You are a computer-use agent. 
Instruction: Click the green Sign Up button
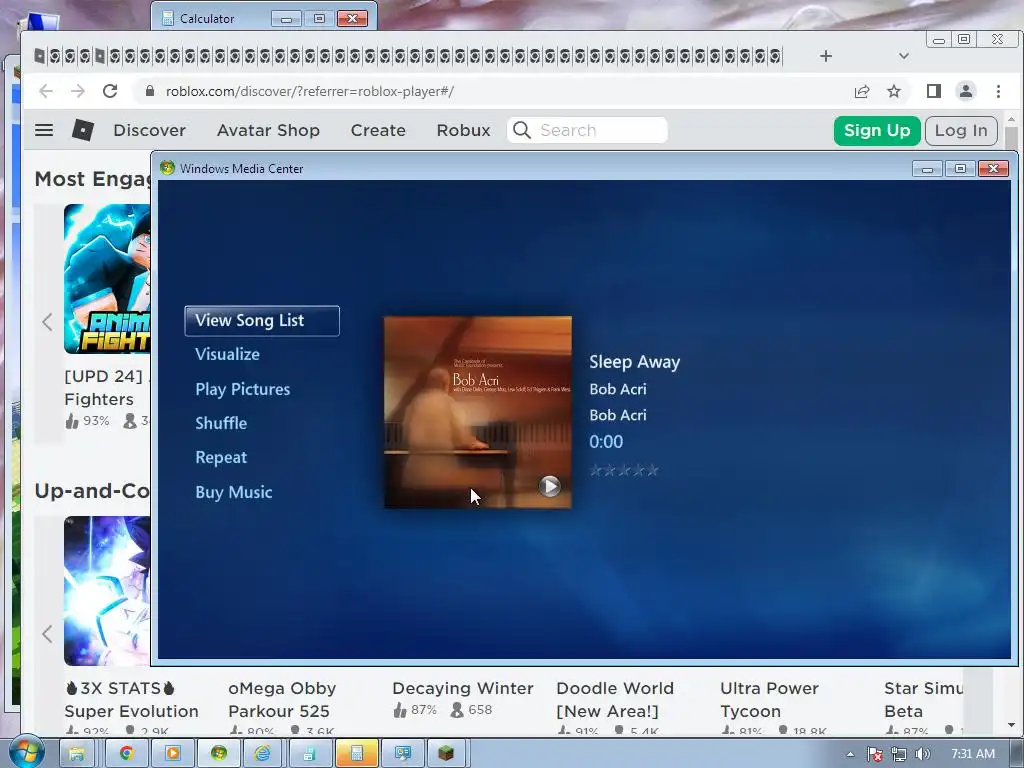[x=876, y=131]
